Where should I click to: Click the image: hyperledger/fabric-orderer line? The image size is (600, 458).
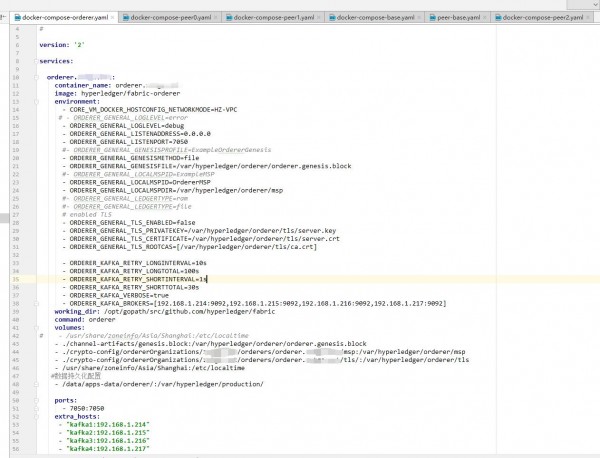[x=117, y=93]
